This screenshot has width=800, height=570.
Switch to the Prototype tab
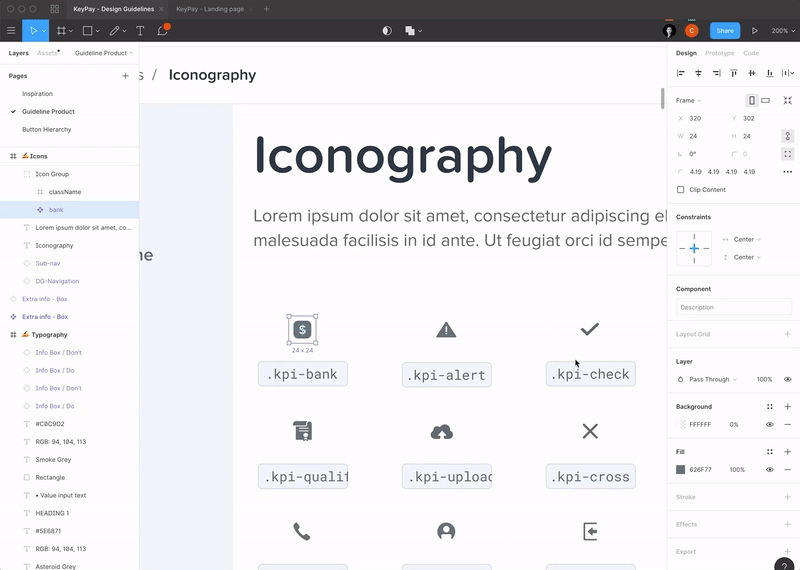(719, 53)
